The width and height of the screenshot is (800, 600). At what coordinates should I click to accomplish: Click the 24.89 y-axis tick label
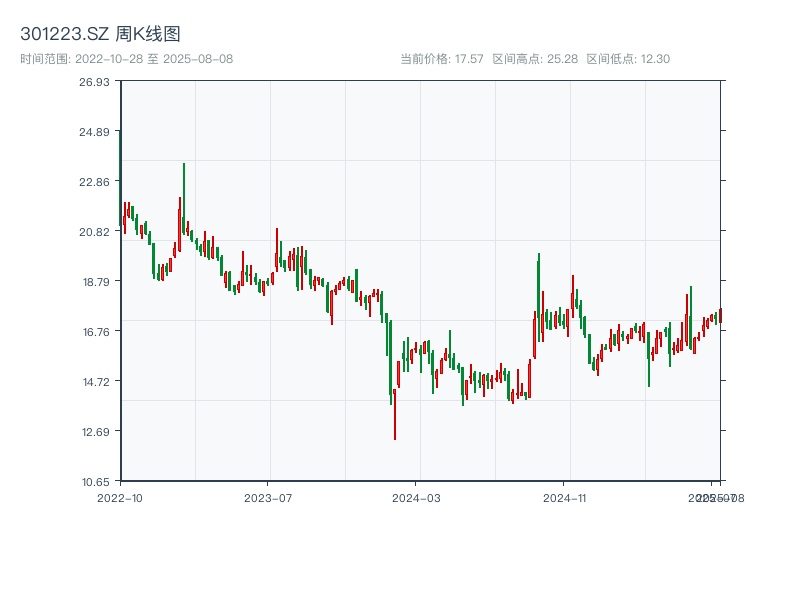[x=95, y=132]
